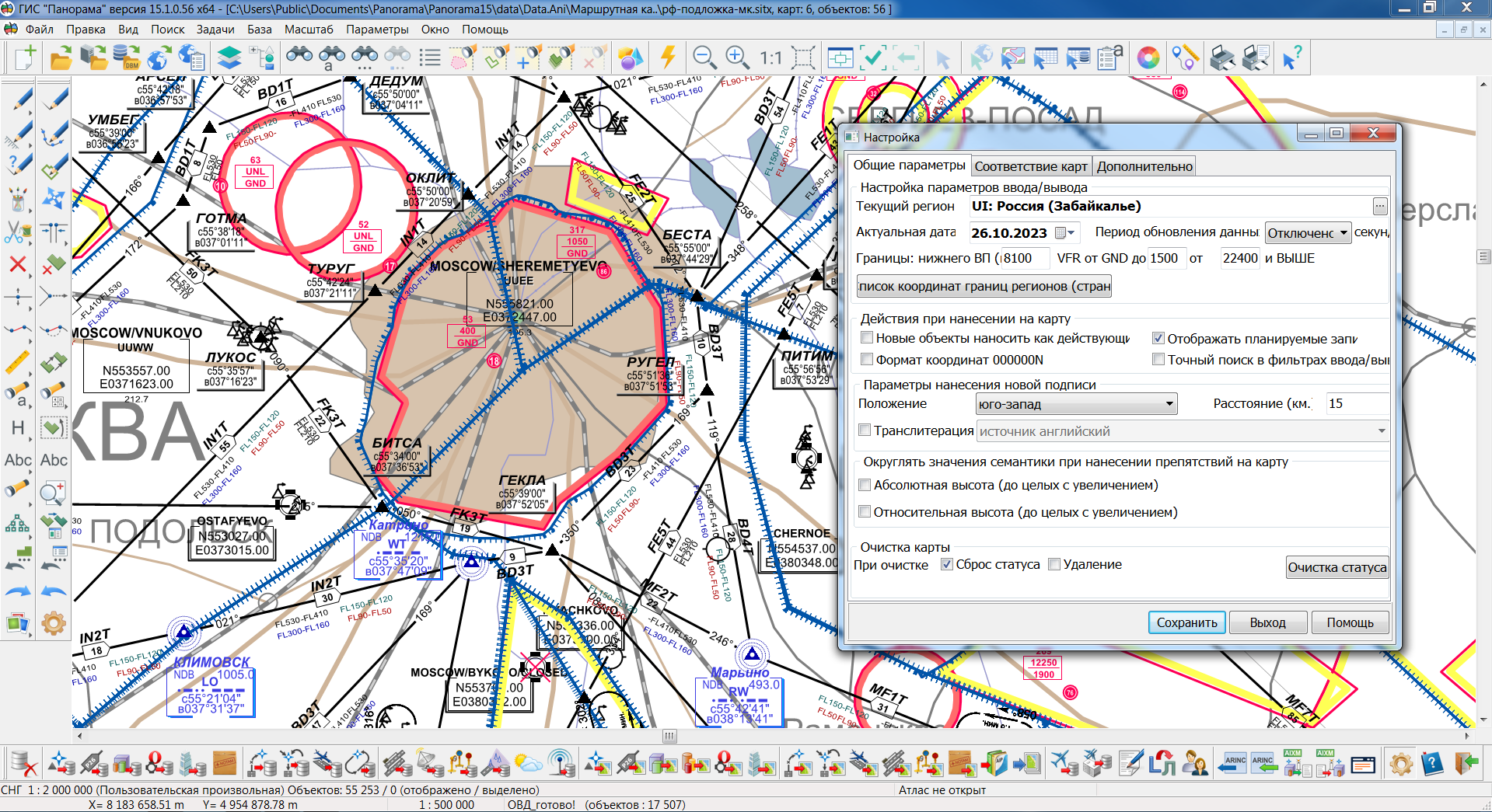
Task: Toggle relative height rounding checkbox
Action: pyautogui.click(x=865, y=512)
